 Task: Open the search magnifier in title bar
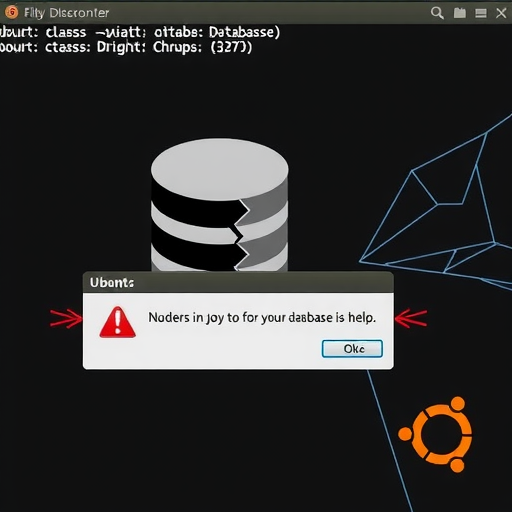pyautogui.click(x=437, y=13)
